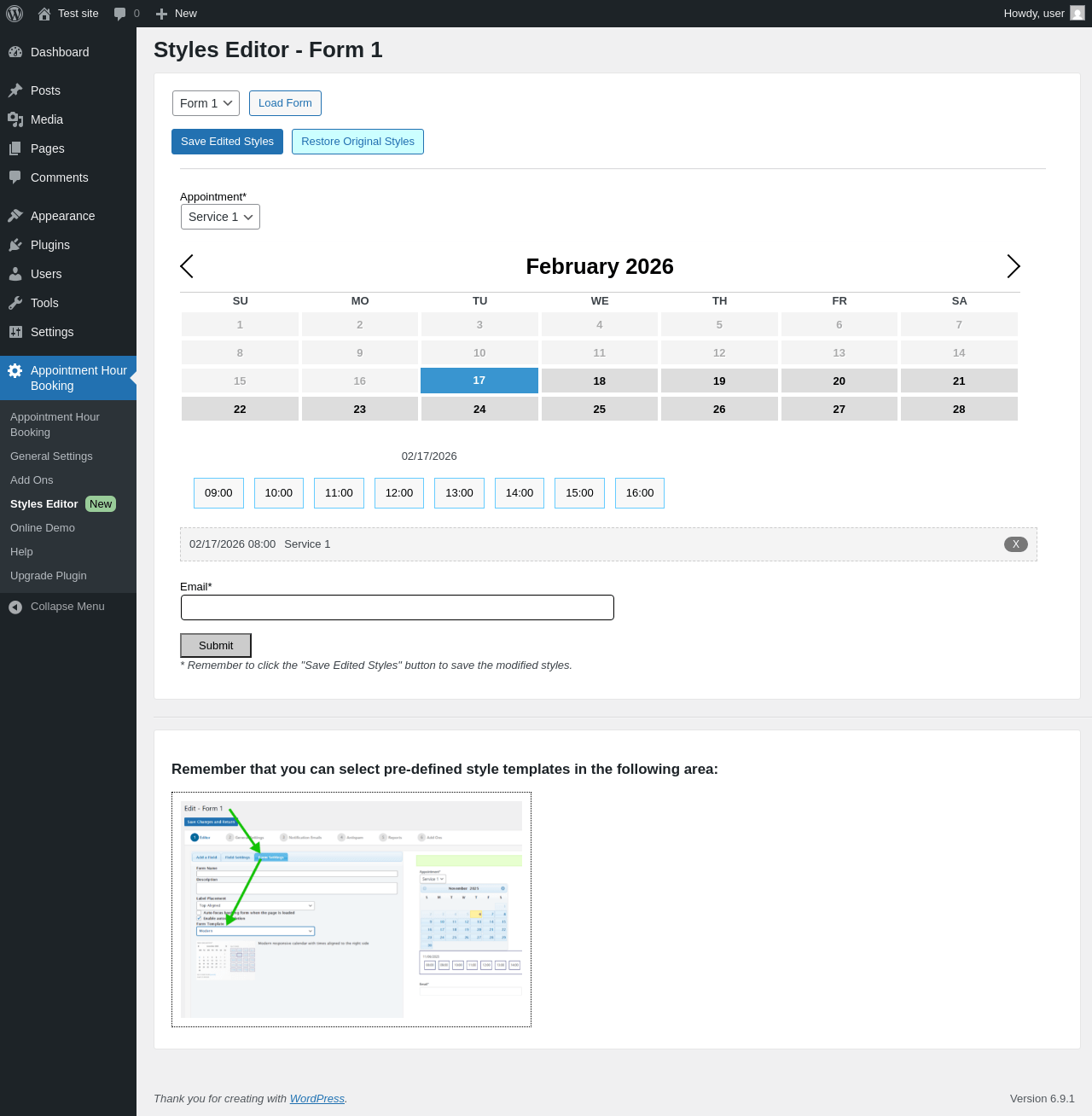Click the Appointment Hour Booking gear icon
Image resolution: width=1092 pixels, height=1116 pixels.
click(x=15, y=370)
